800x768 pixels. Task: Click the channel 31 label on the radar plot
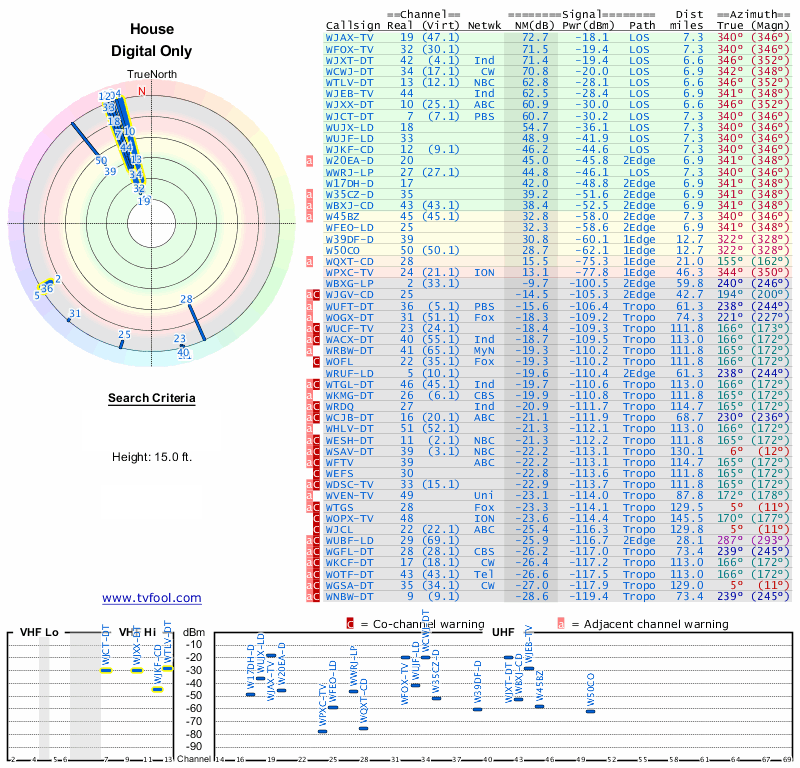pos(75,313)
